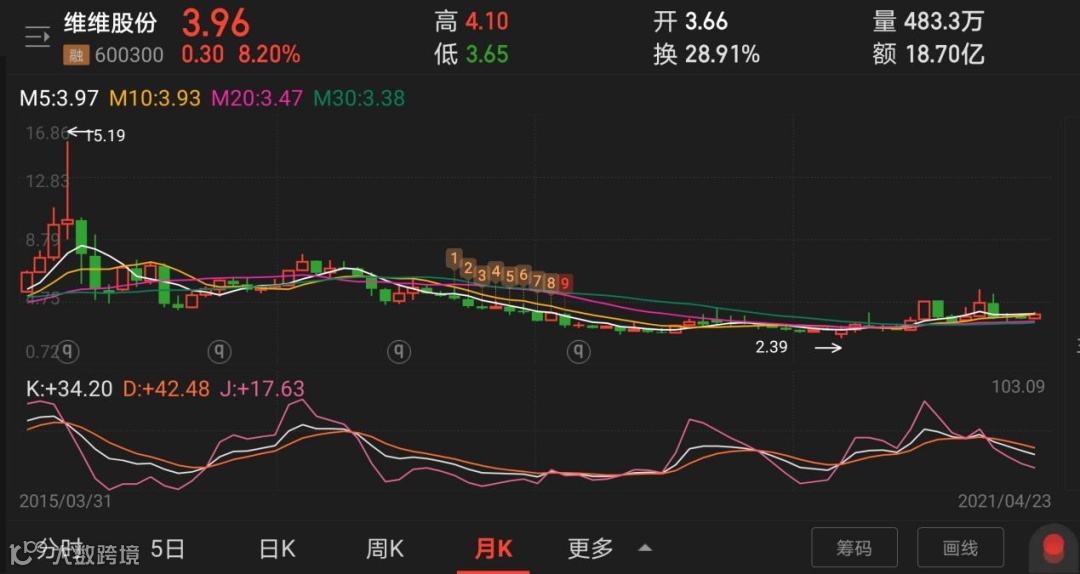The height and width of the screenshot is (574, 1080).
Task: Click the M20:3.47 moving average label
Action: 257,98
